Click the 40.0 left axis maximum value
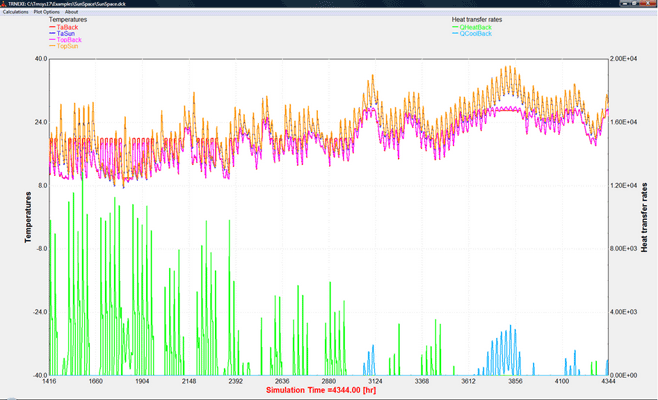 point(41,58)
